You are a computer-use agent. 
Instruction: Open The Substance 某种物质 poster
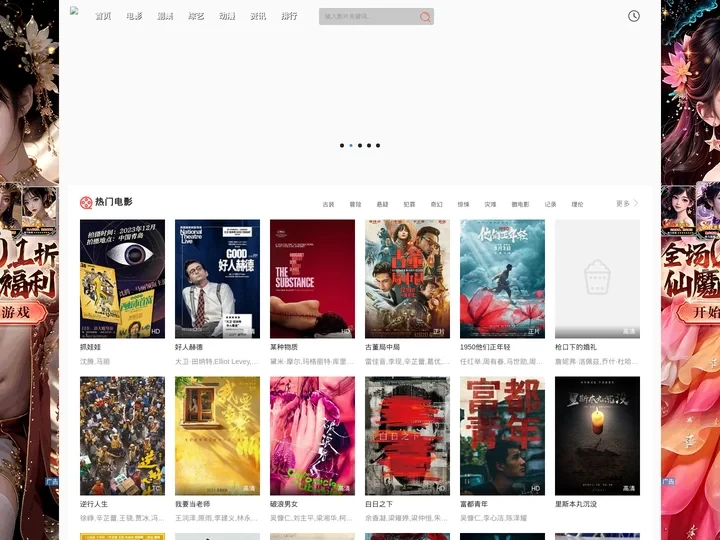point(312,279)
